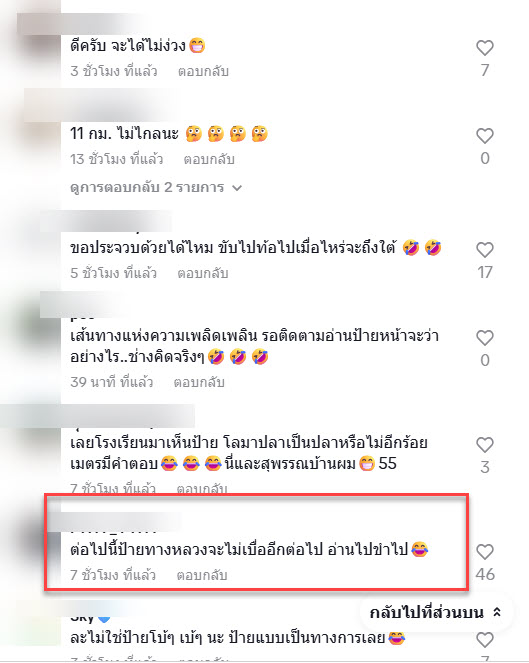Like the '11 กม. ไม่ไกลนะ' comment

tap(485, 136)
